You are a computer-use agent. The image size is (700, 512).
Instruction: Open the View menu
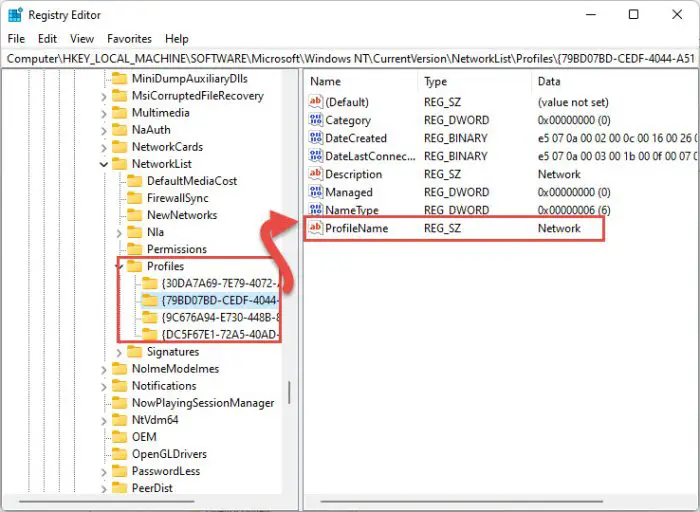(81, 38)
